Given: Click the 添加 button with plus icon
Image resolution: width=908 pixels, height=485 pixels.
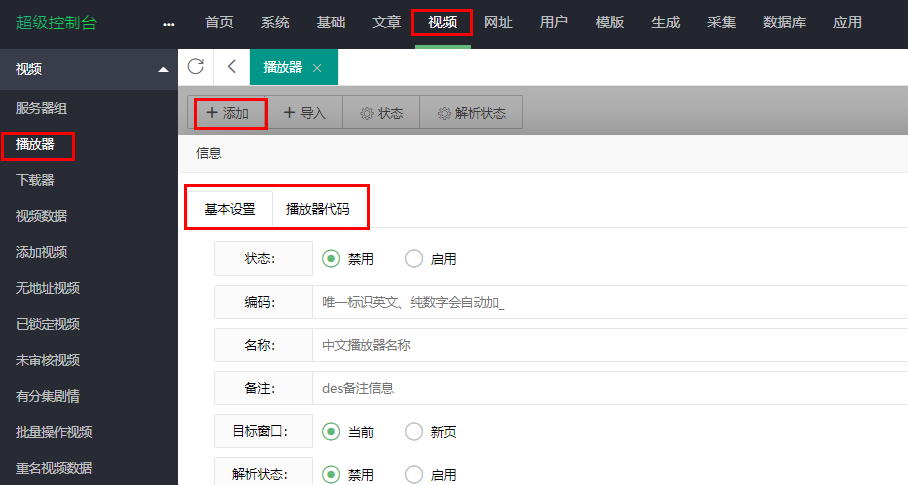Looking at the screenshot, I should tap(228, 113).
